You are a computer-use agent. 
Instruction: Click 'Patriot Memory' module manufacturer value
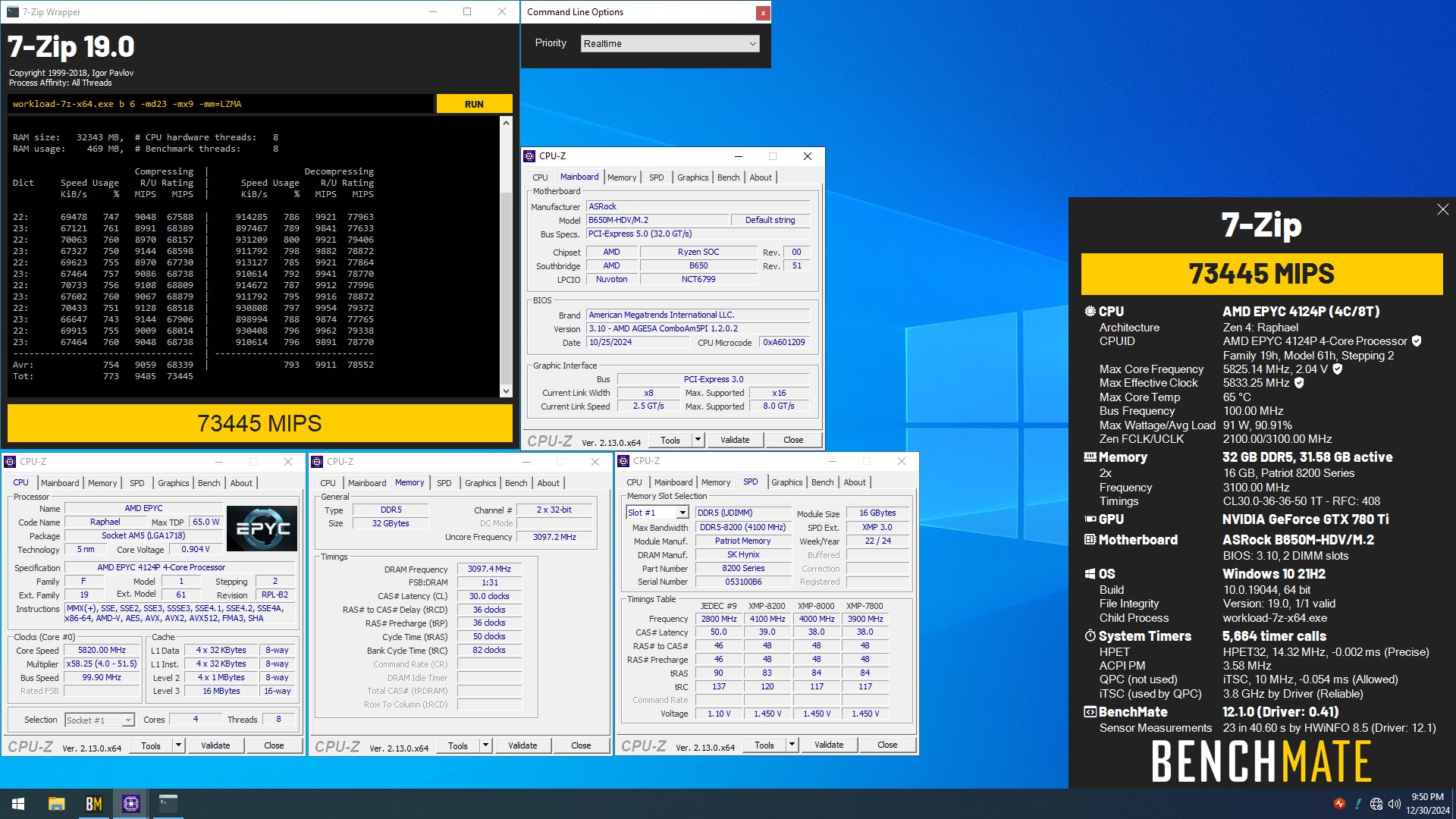pos(742,541)
